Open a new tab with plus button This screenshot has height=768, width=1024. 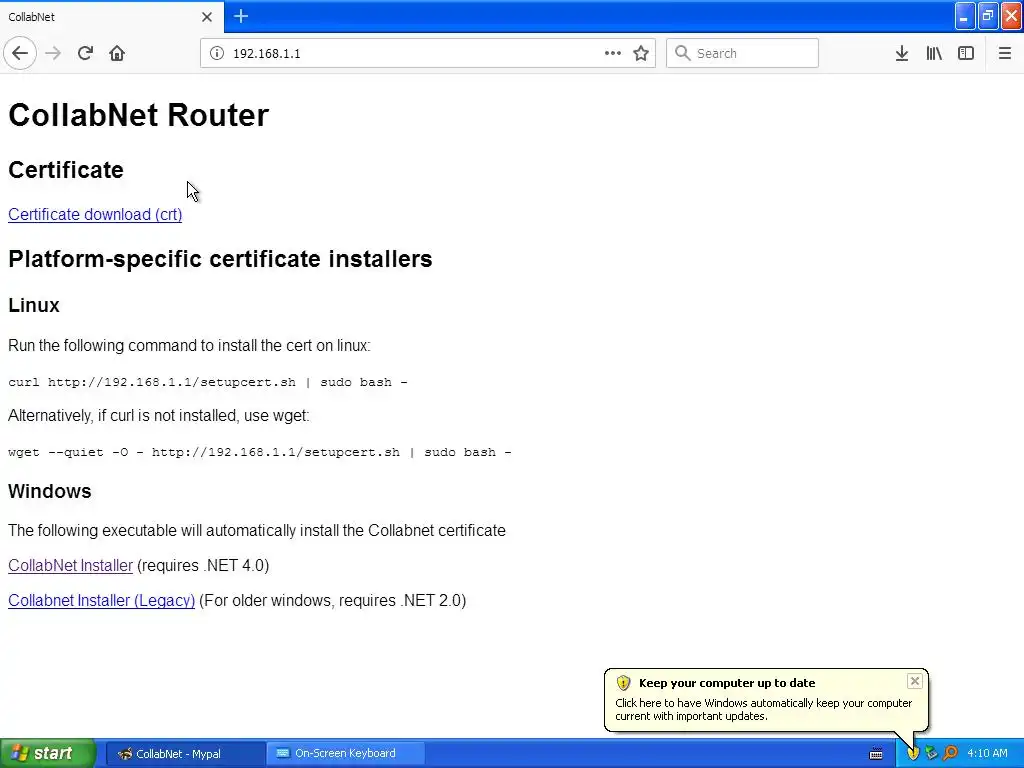pyautogui.click(x=240, y=16)
